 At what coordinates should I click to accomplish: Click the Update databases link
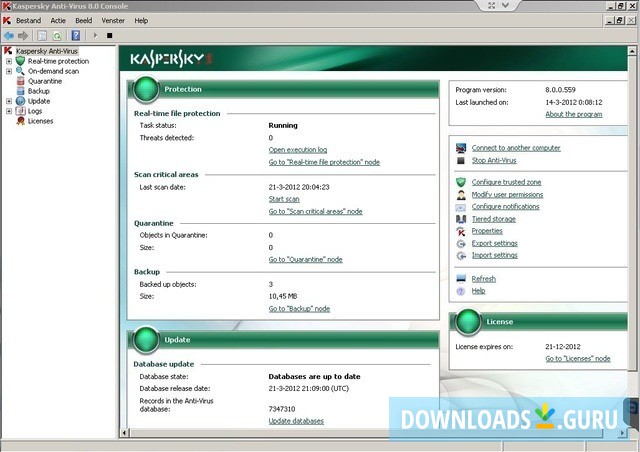pos(296,421)
